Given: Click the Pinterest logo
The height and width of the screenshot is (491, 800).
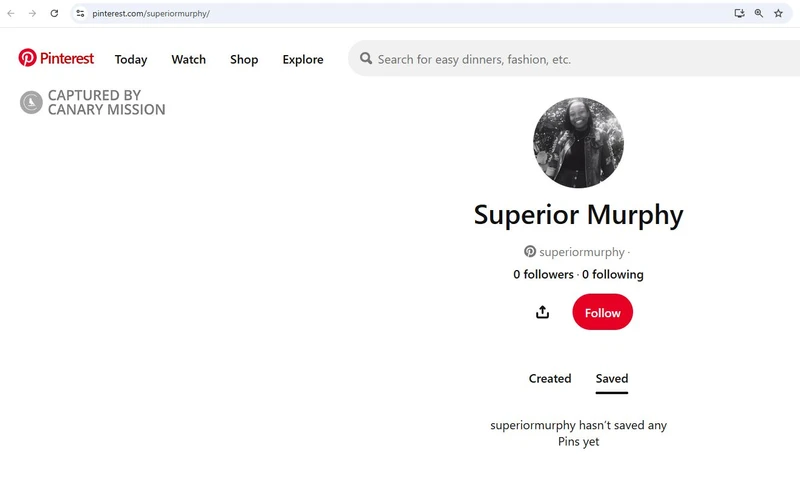Looking at the screenshot, I should 56,58.
